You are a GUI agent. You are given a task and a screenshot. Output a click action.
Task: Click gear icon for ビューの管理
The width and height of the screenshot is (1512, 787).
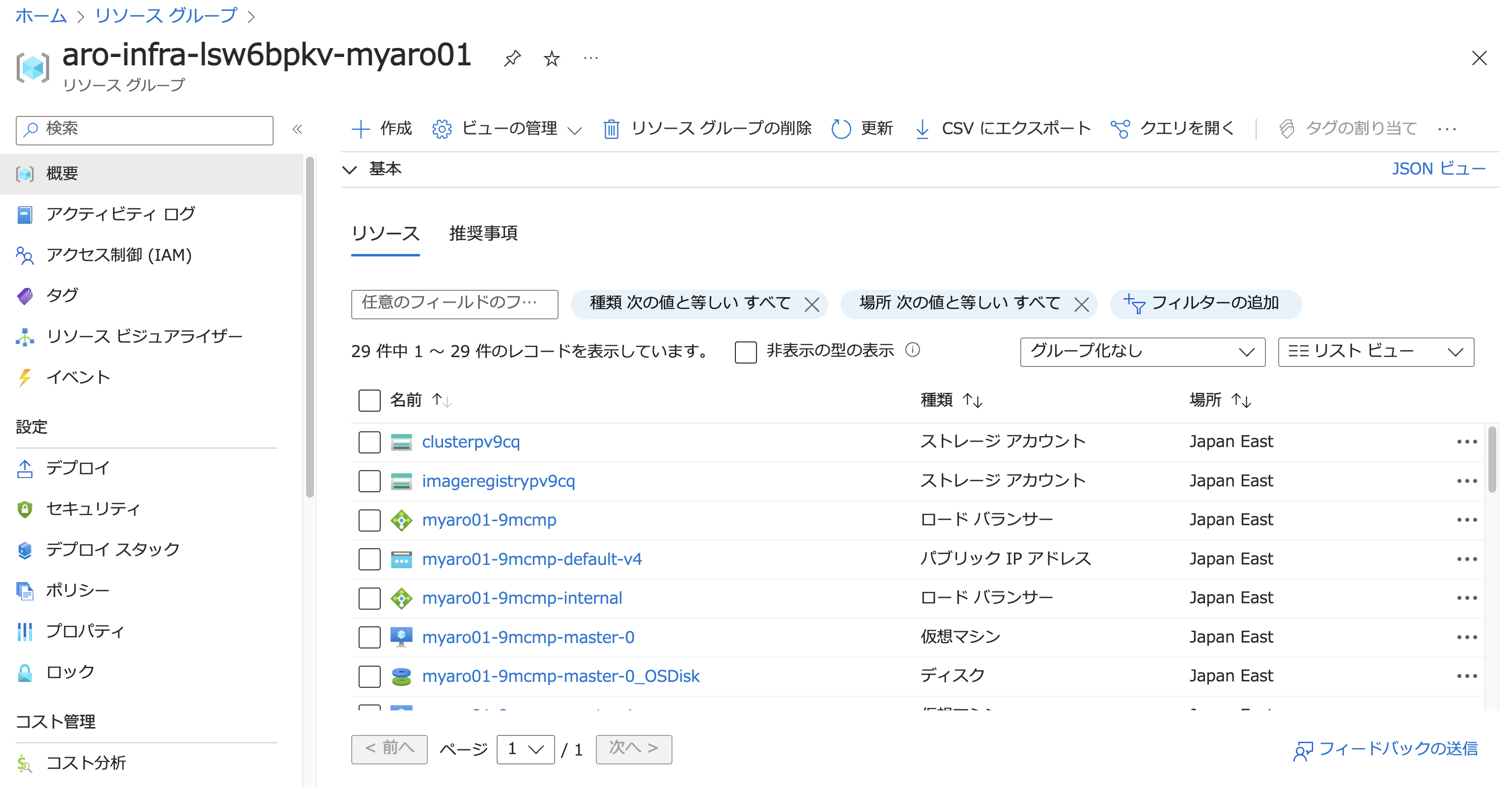(442, 129)
